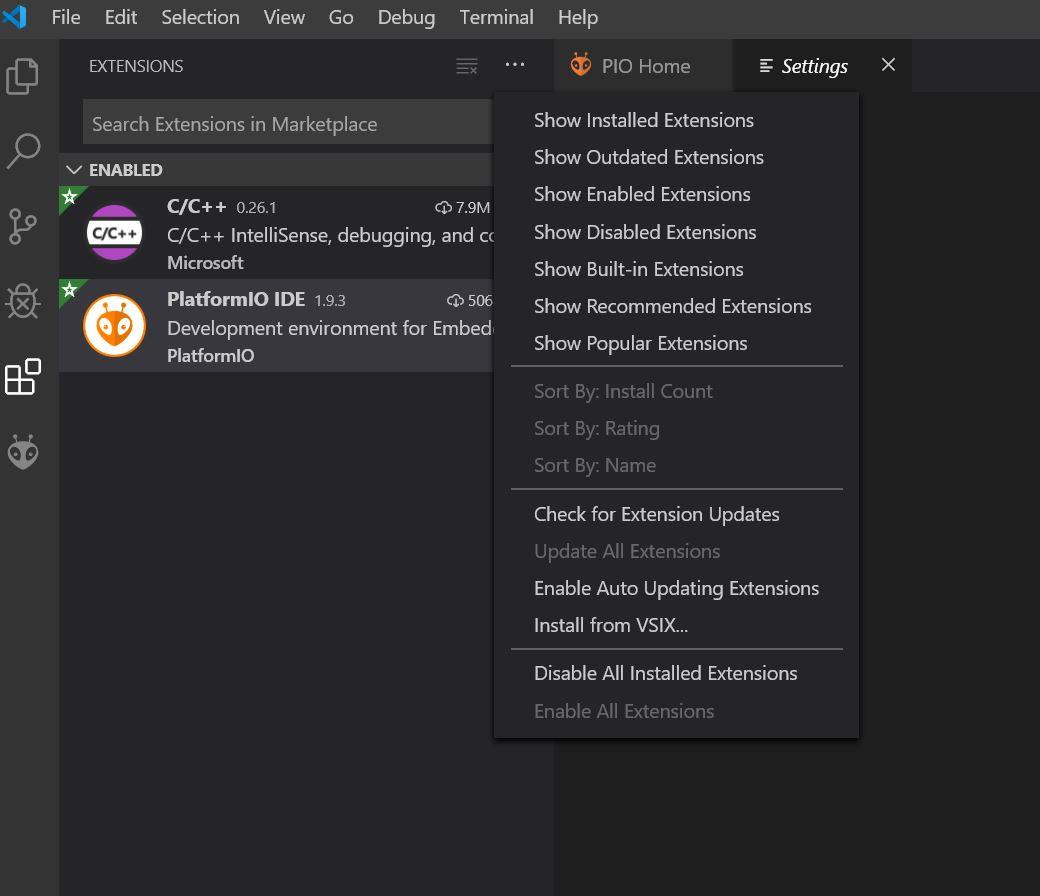Click the Development environment description text
Screen dimensions: 1040x896
[330, 328]
